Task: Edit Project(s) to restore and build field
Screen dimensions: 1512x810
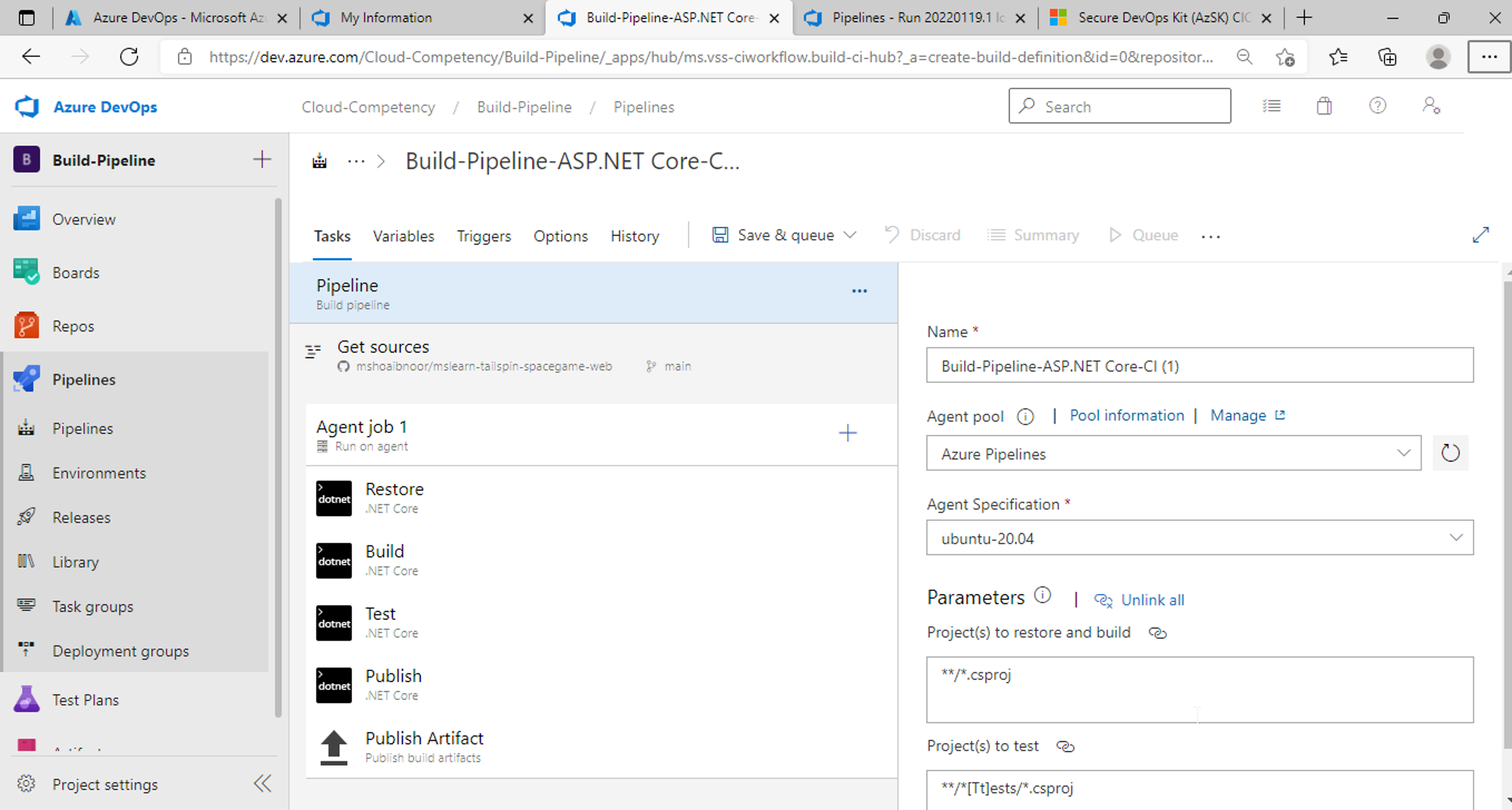Action: pos(1200,690)
